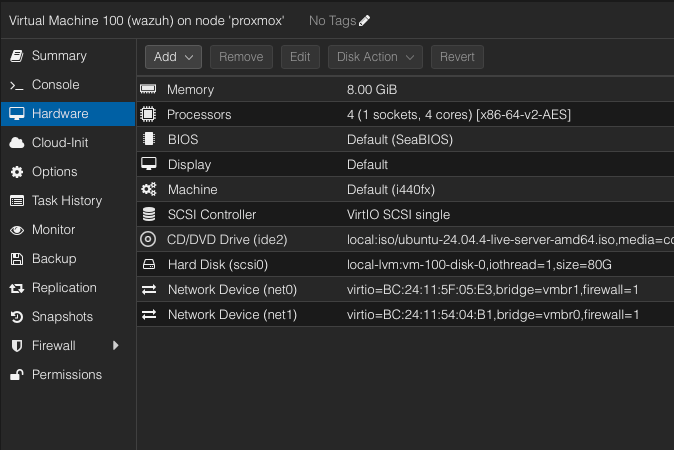Open the Disk Action dropdown menu
Image resolution: width=674 pixels, height=450 pixels.
(375, 57)
